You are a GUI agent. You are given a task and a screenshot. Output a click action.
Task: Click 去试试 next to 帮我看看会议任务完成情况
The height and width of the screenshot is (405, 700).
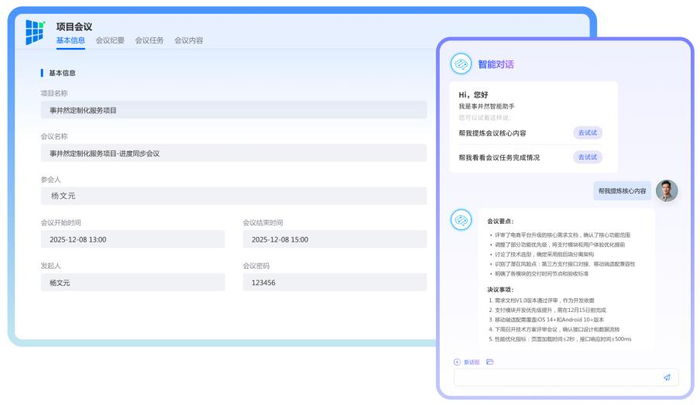point(588,157)
